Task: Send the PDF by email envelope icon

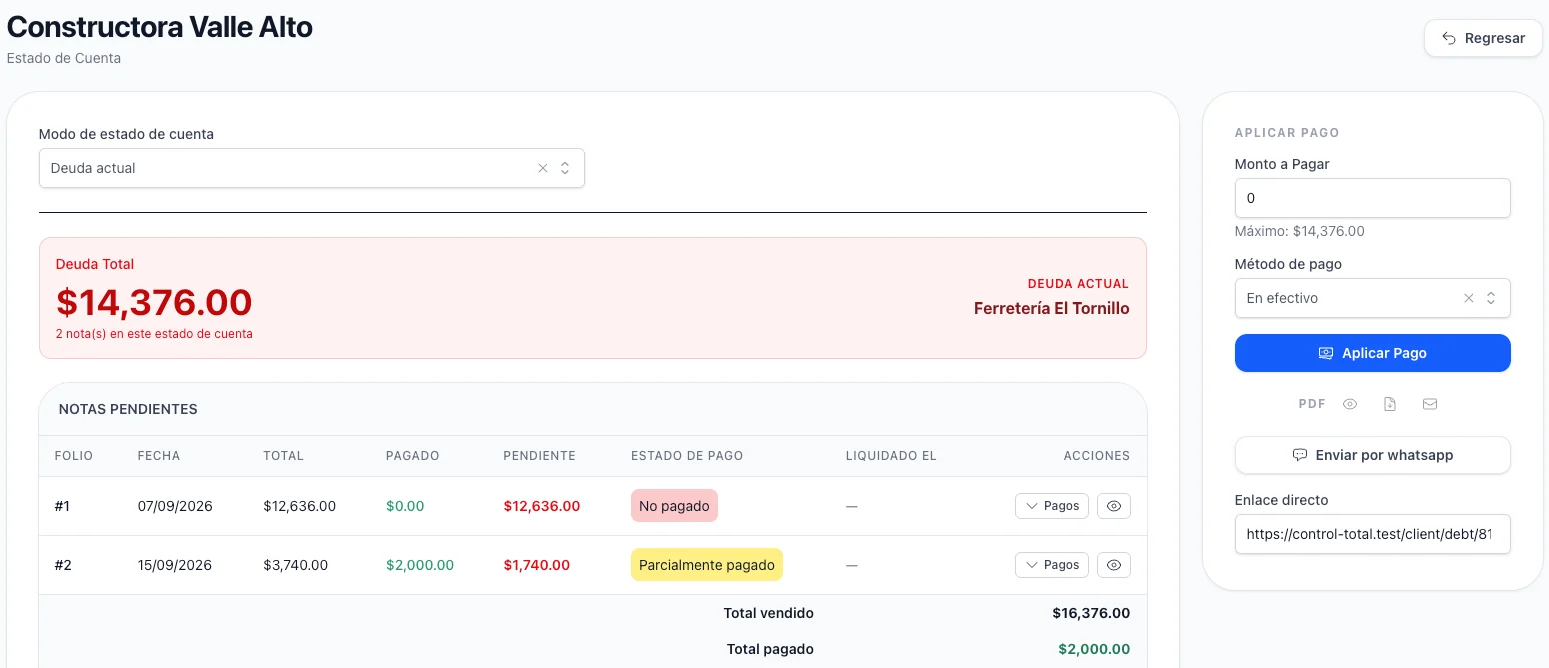Action: [x=1430, y=404]
